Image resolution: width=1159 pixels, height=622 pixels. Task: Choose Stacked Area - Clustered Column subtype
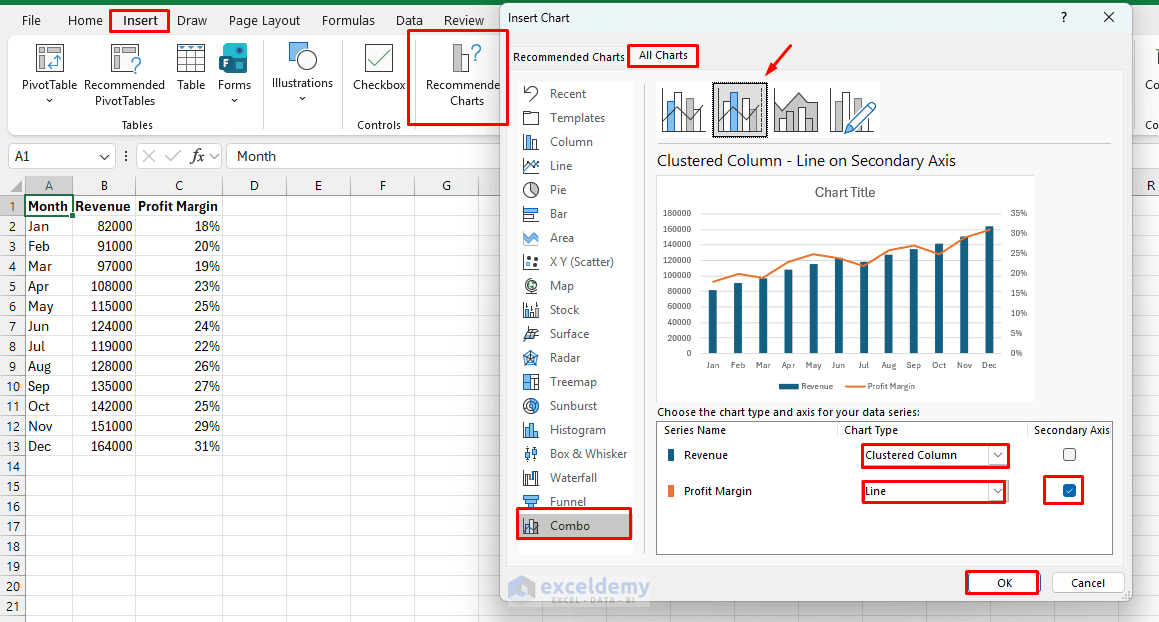coord(796,110)
